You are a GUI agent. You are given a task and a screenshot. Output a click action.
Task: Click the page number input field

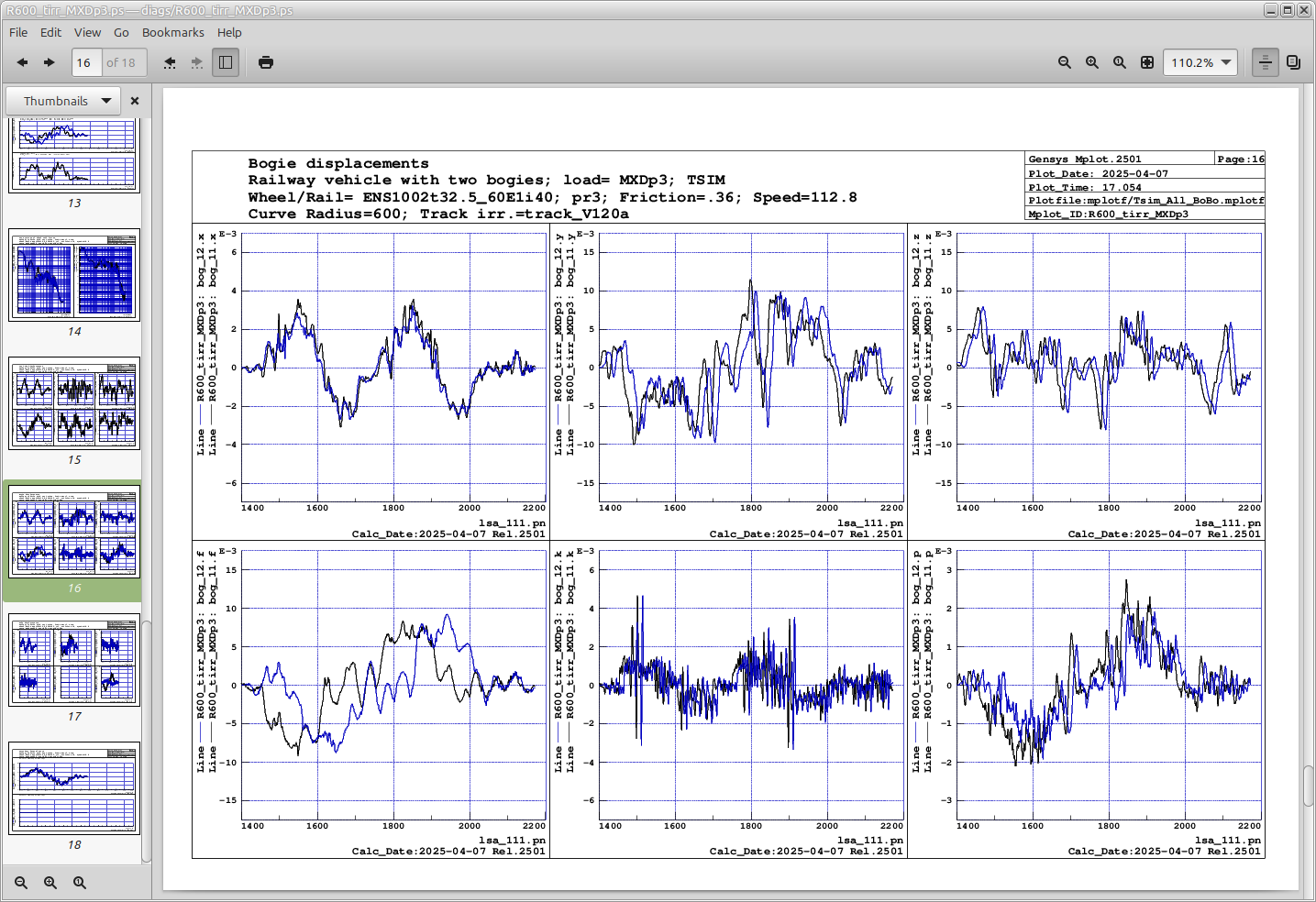86,62
